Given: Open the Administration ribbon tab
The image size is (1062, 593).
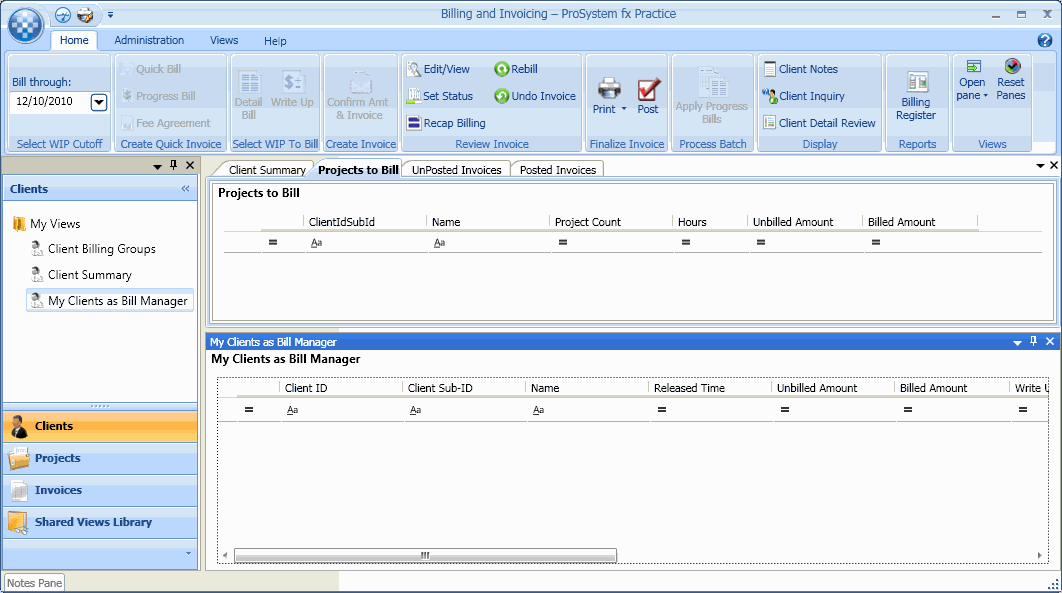Looking at the screenshot, I should (x=148, y=40).
